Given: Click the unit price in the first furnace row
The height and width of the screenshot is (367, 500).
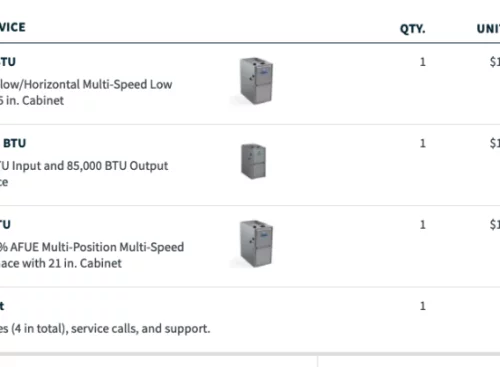Looking at the screenshot, I should click(495, 62).
